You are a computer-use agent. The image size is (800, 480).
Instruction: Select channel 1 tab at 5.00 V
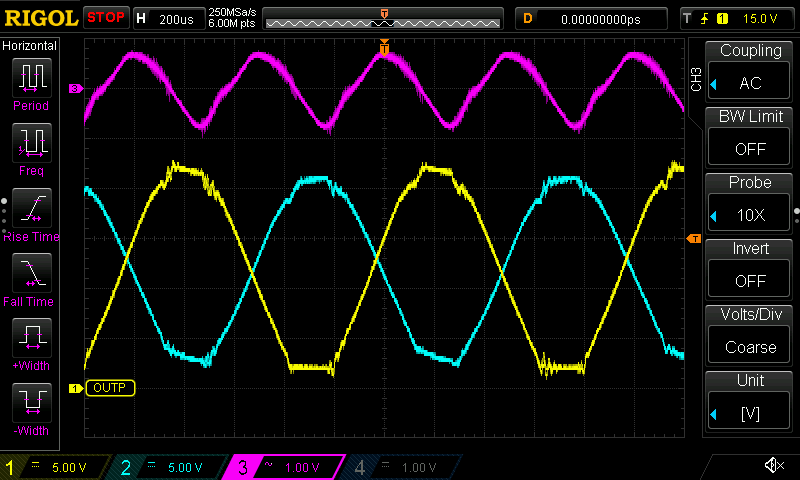[x=57, y=467]
